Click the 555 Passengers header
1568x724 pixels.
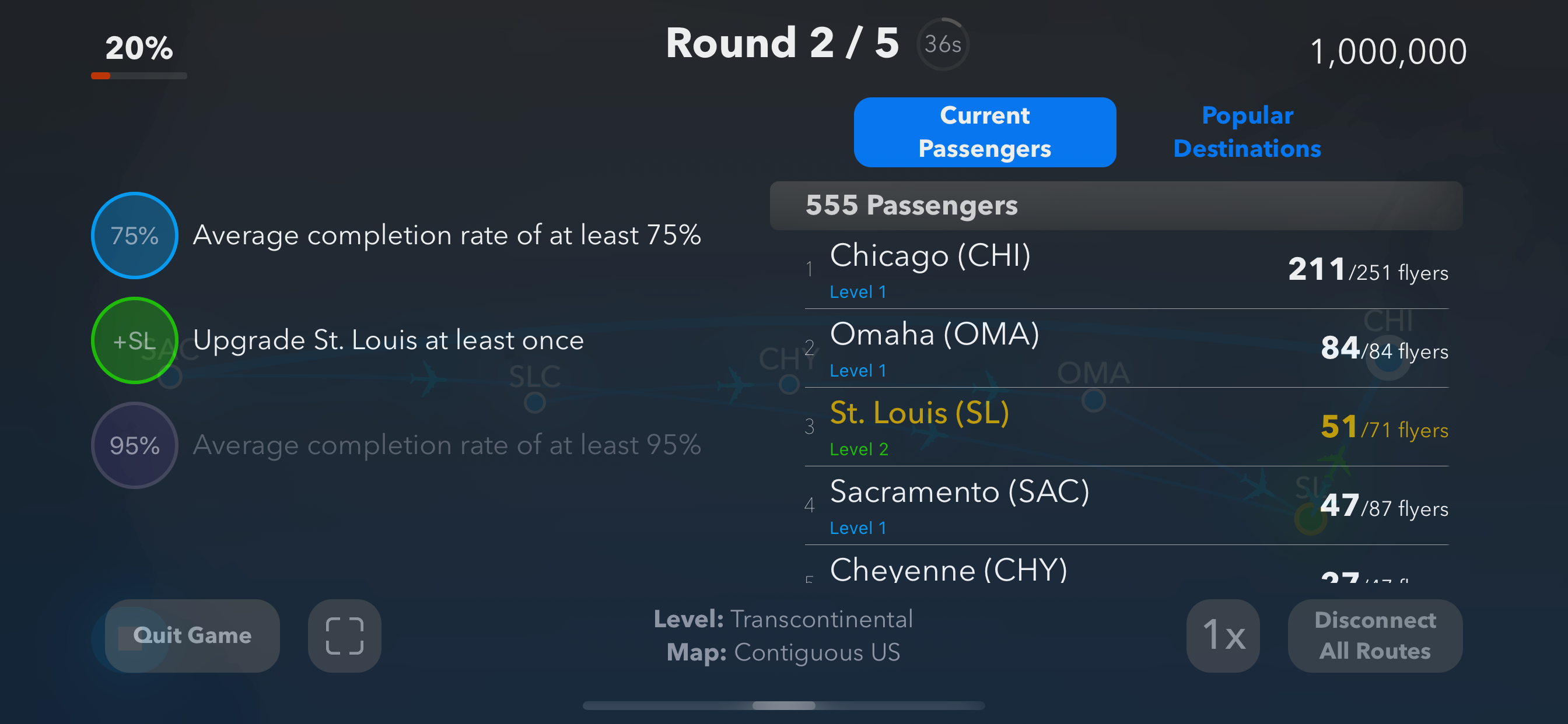1115,206
